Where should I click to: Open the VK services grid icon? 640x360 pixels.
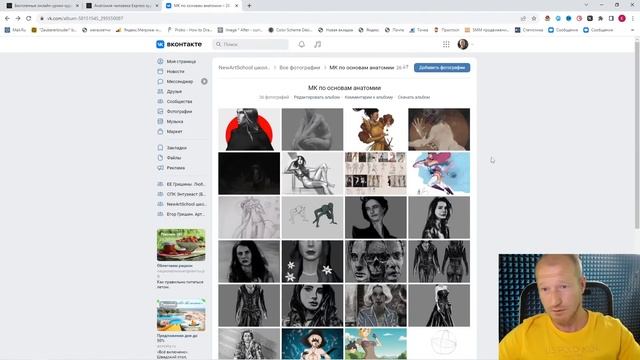(x=446, y=44)
